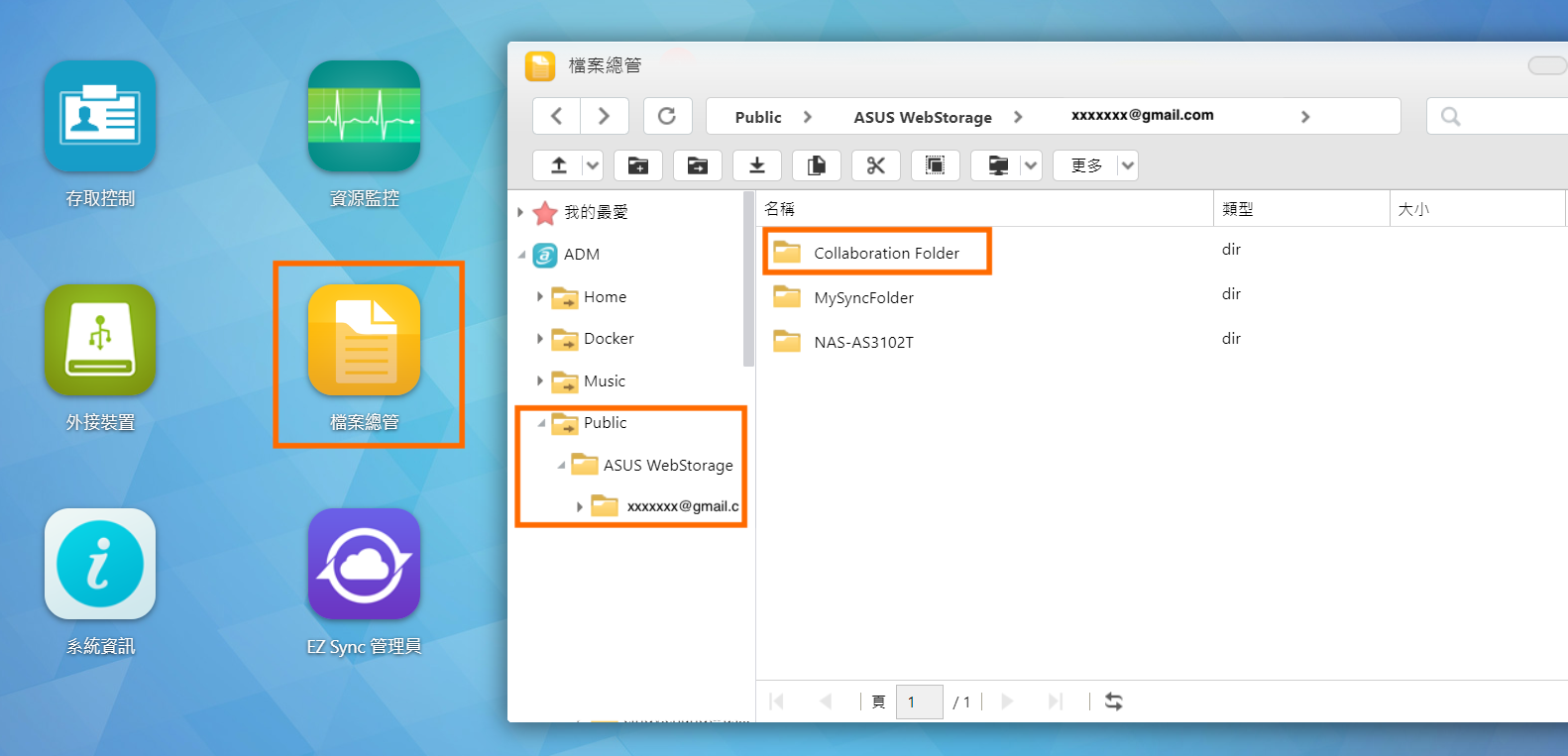This screenshot has height=756, width=1568.
Task: Launch the 資源監控 desktop app
Action: click(x=364, y=117)
